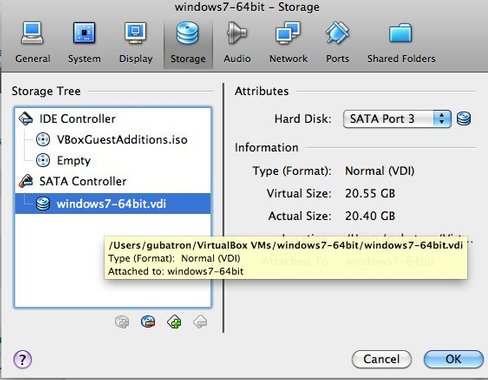This screenshot has width=488, height=380.
Task: Click the Information heading
Action: 266,147
